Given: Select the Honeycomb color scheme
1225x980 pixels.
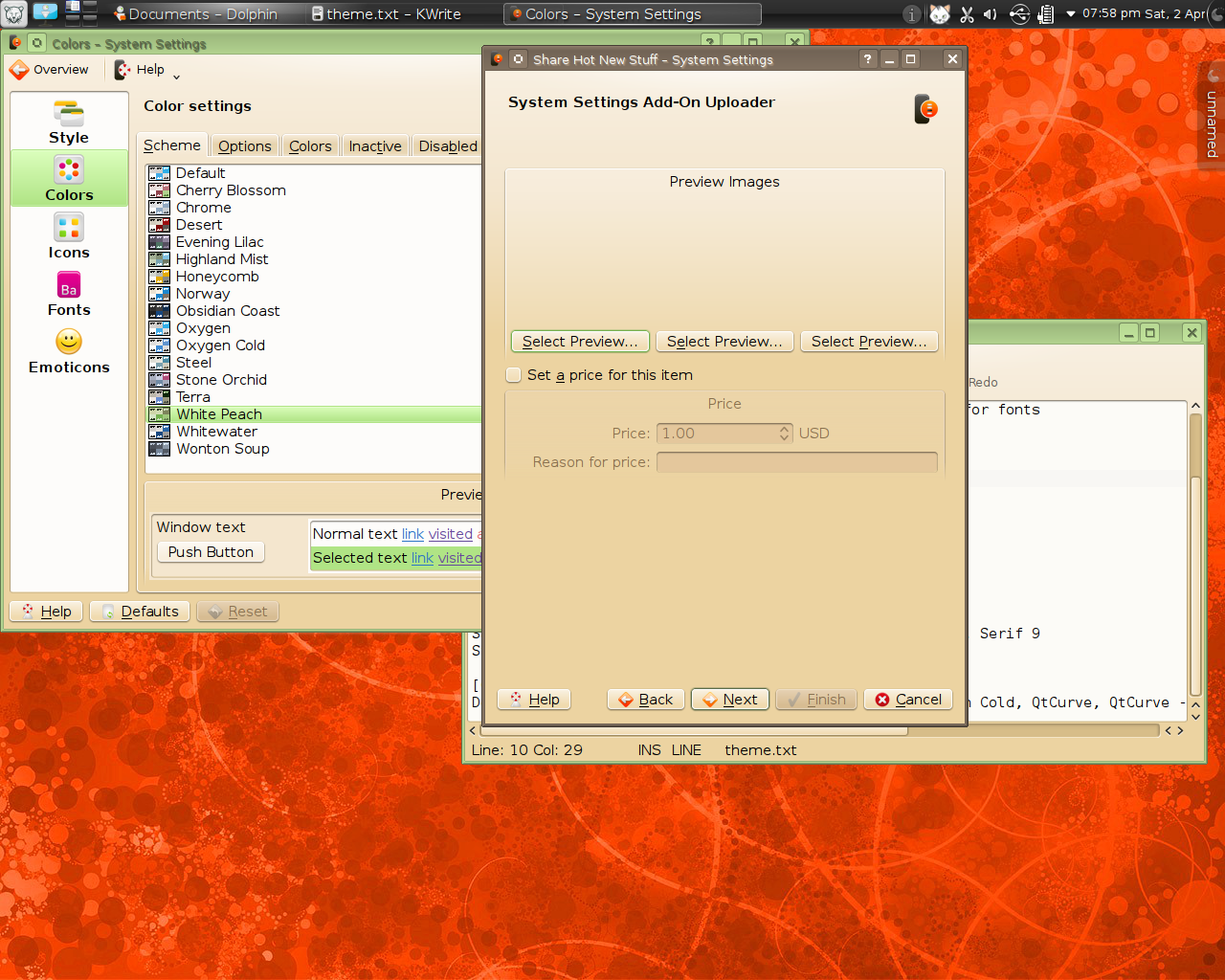Looking at the screenshot, I should coord(314,277).
